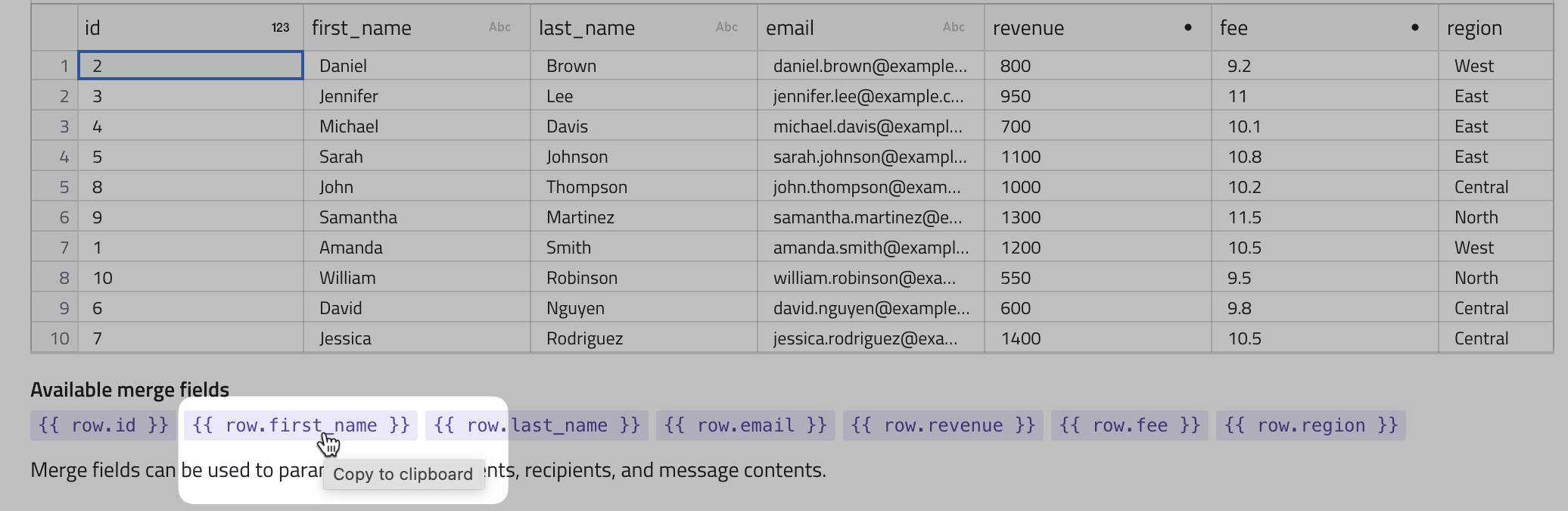Viewport: 1568px width, 511px height.
Task: Select the id cell containing 2
Action: (x=191, y=66)
